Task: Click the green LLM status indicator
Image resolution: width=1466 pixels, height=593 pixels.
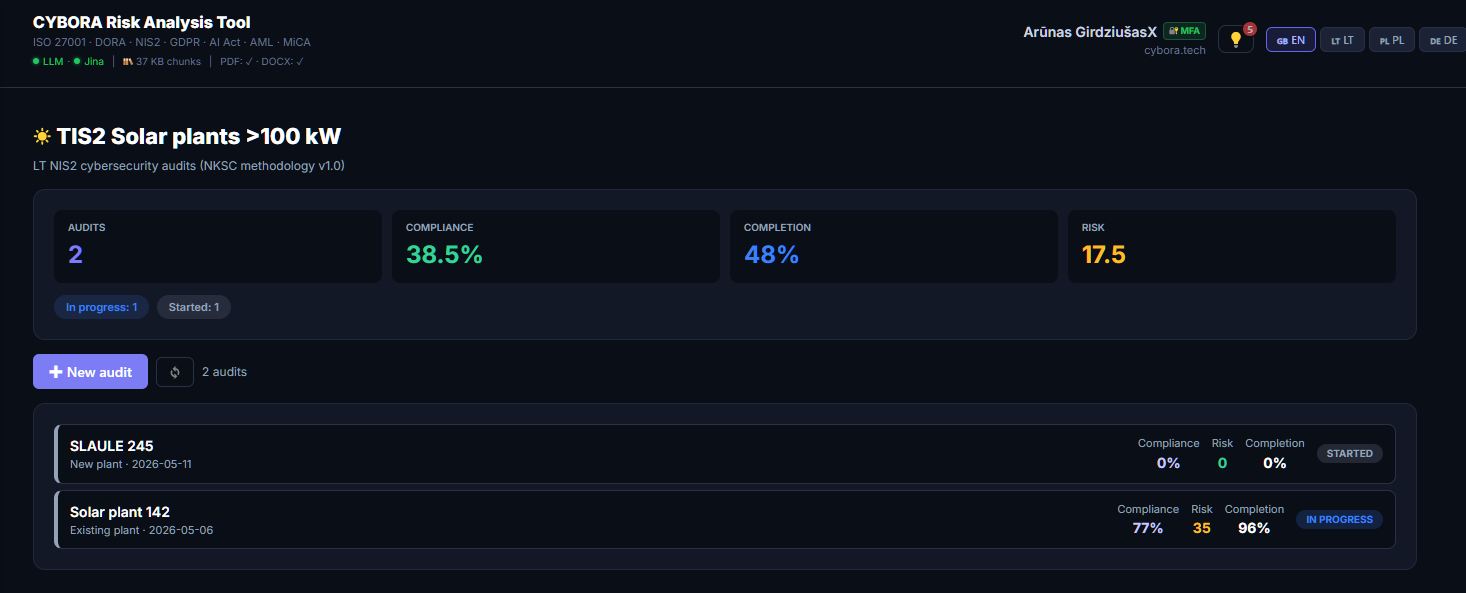Action: (47, 62)
